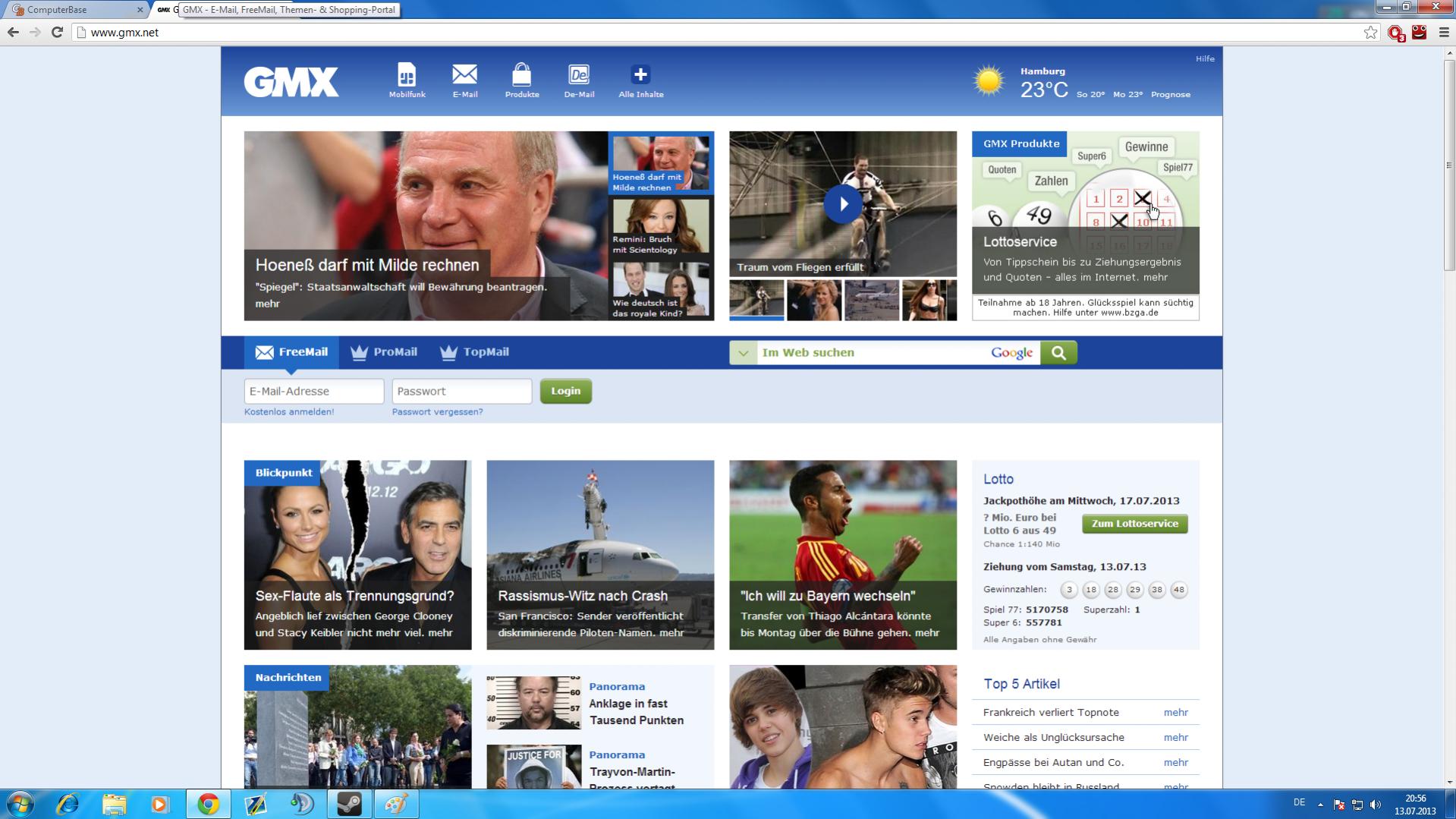Open the Nachrichten news image
The width and height of the screenshot is (1456, 819).
tap(357, 726)
